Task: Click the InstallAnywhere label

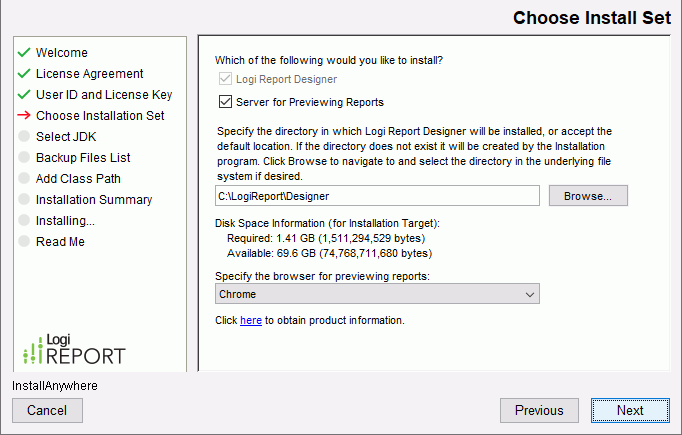Action: 55,386
